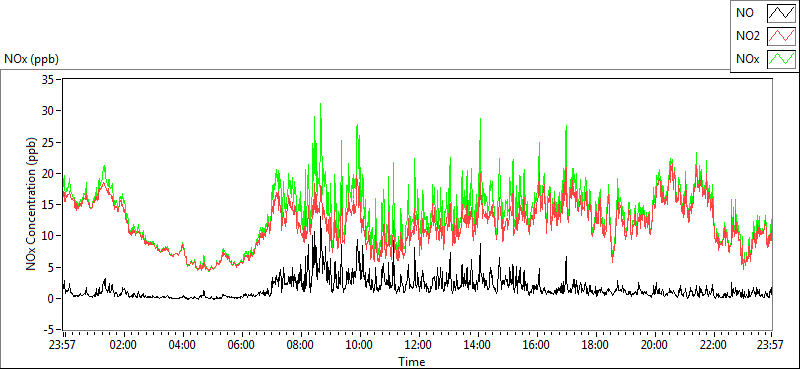Click the 18:00 time label
This screenshot has height=369, width=800.
point(596,344)
